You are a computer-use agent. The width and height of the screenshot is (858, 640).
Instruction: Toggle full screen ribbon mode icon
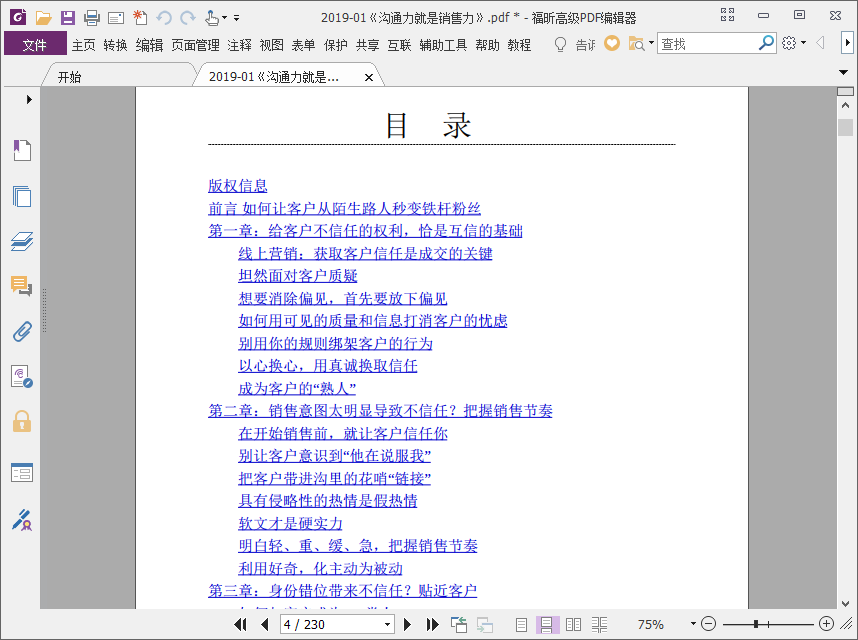(x=727, y=15)
